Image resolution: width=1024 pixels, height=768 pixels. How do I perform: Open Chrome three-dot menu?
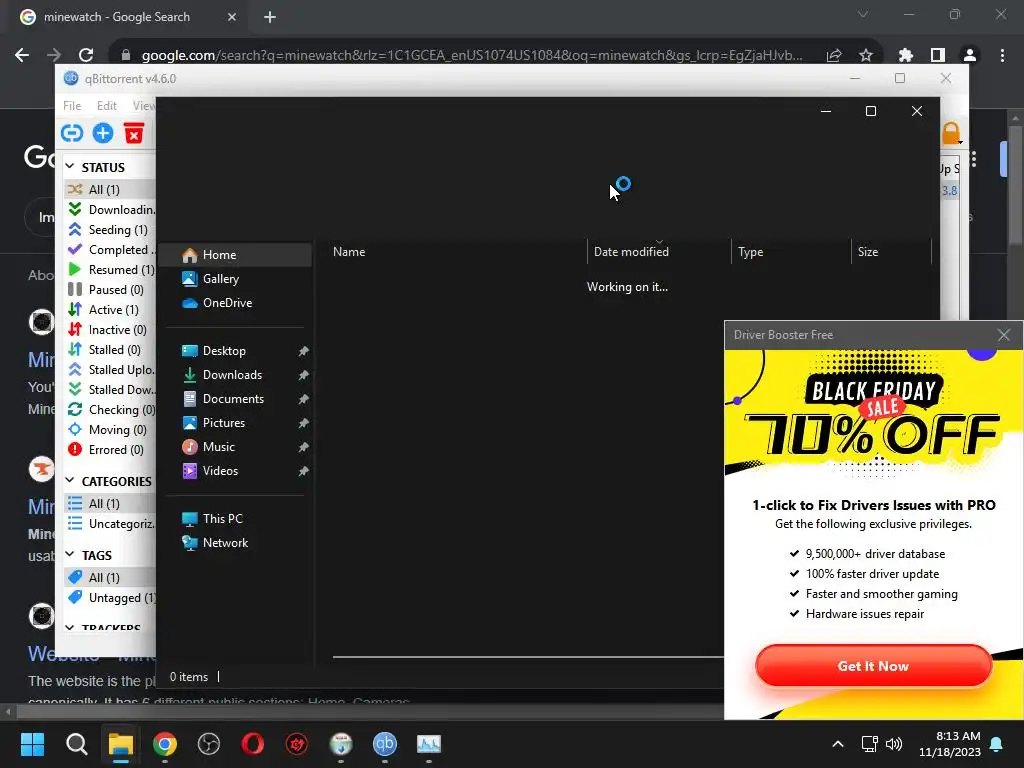[x=1002, y=56]
